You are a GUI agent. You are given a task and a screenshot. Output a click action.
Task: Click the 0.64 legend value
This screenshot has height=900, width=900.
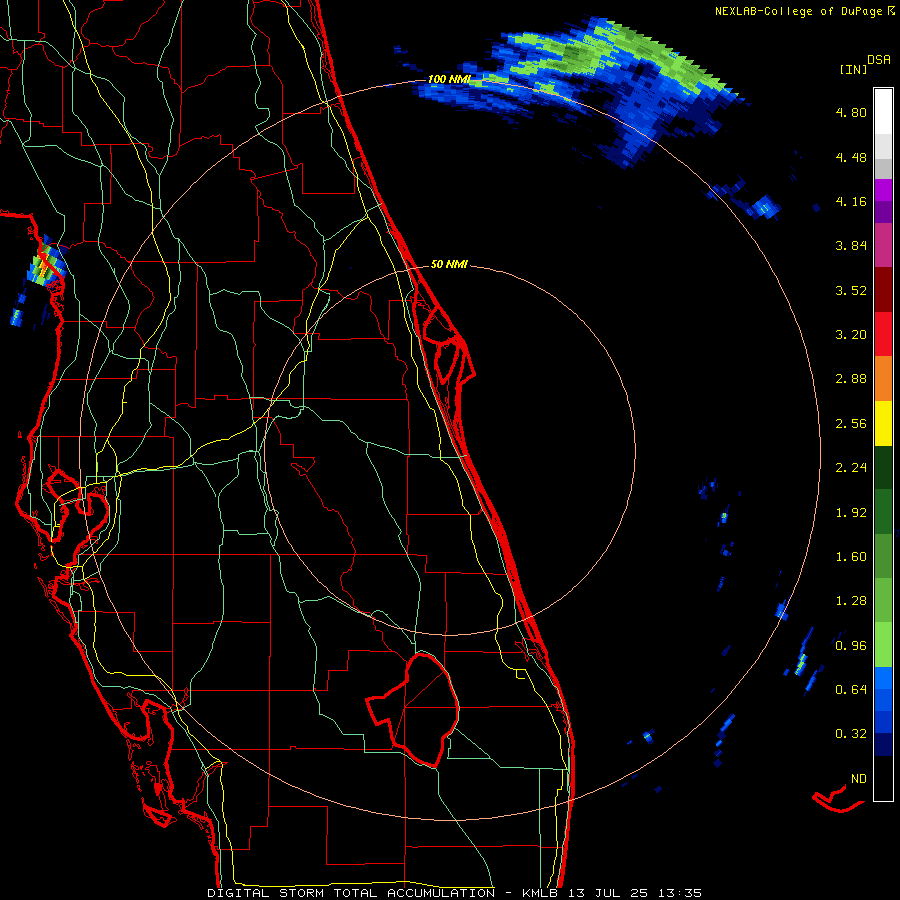pos(851,689)
